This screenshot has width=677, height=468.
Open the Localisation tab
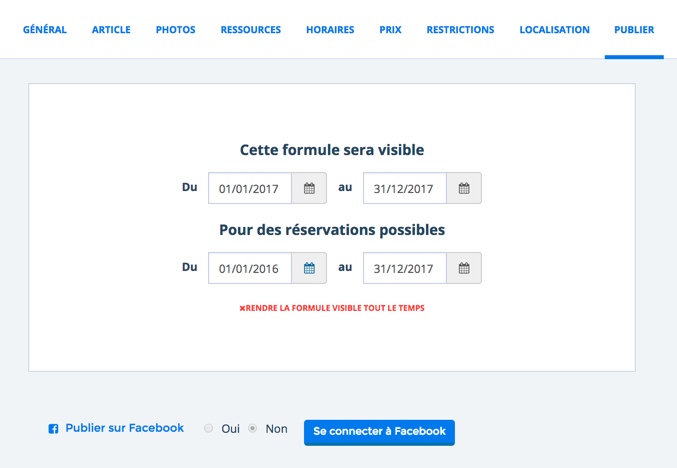click(554, 30)
